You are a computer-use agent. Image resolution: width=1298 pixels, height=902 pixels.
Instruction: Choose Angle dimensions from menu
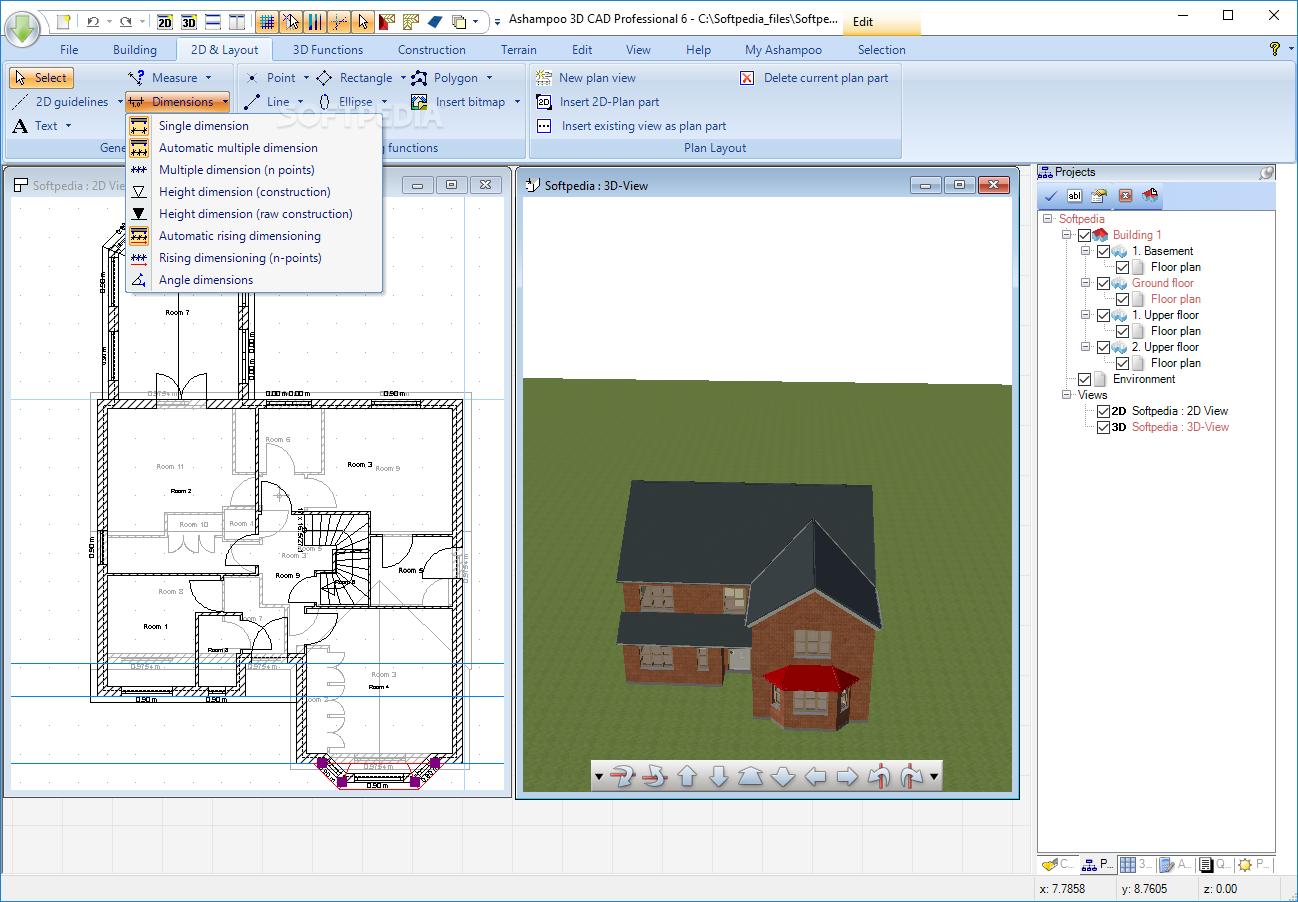pyautogui.click(x=254, y=280)
